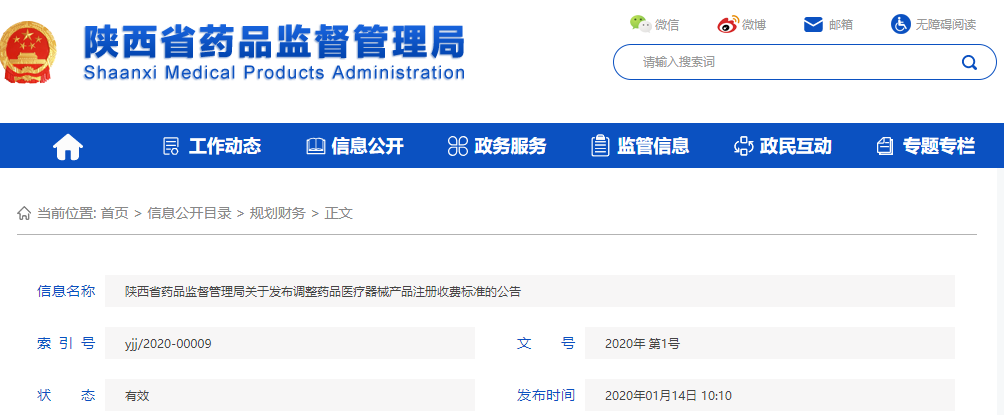Open the Weibo (微博) icon
Screen dimensions: 1004x415
tap(727, 24)
